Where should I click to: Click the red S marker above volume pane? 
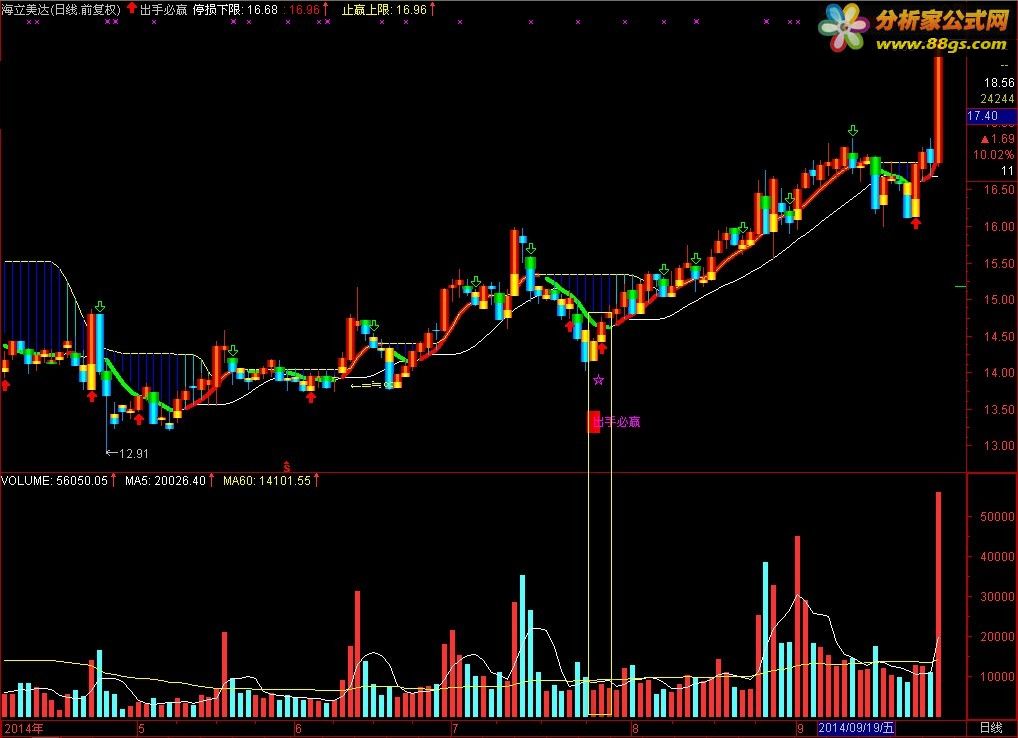pos(286,467)
